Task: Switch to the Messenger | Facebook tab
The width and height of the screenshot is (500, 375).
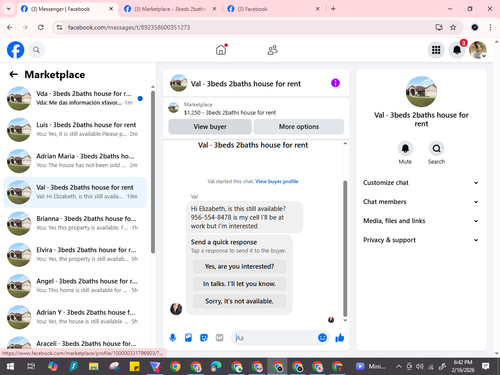Action: pos(67,9)
